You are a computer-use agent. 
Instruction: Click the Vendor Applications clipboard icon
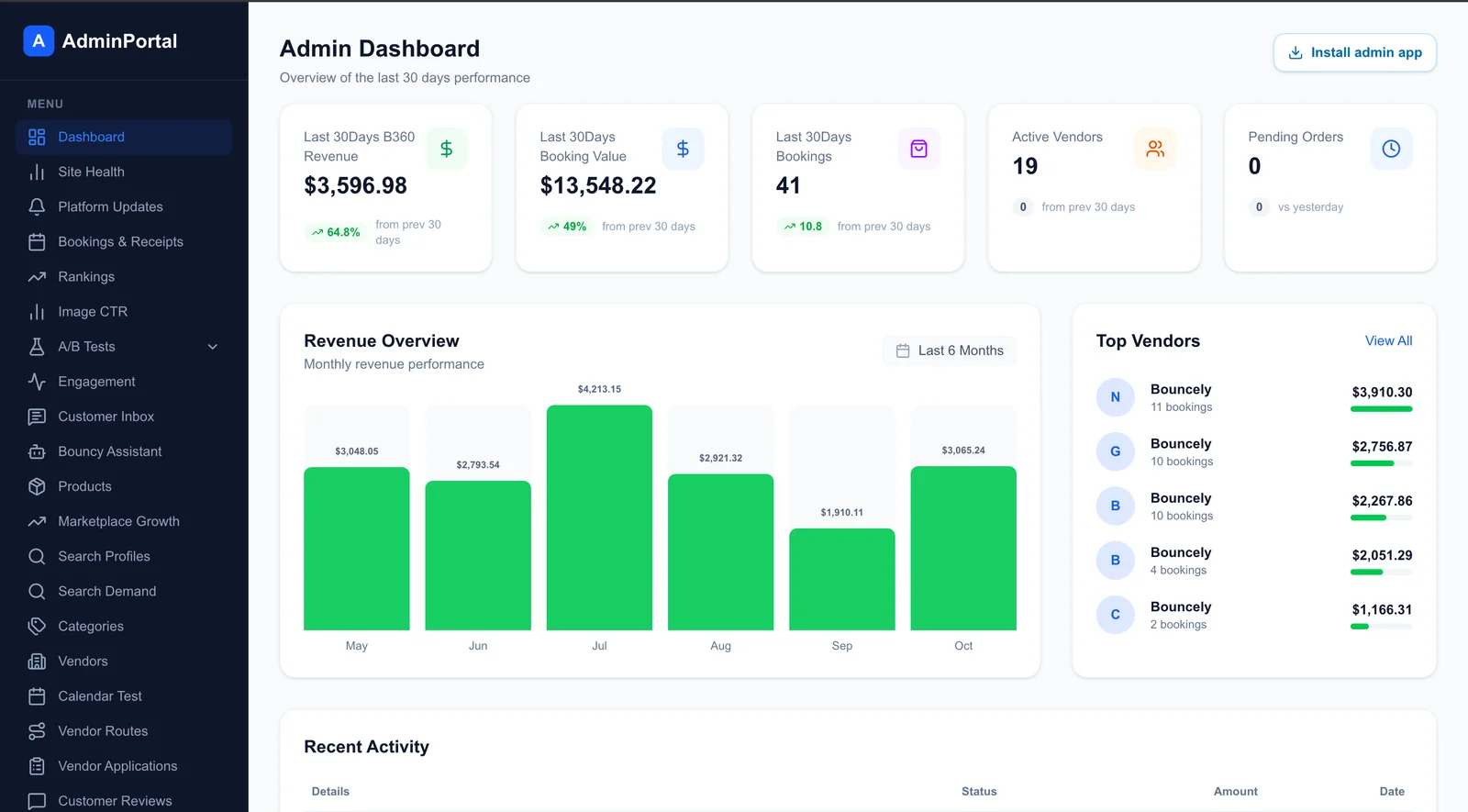[x=37, y=766]
